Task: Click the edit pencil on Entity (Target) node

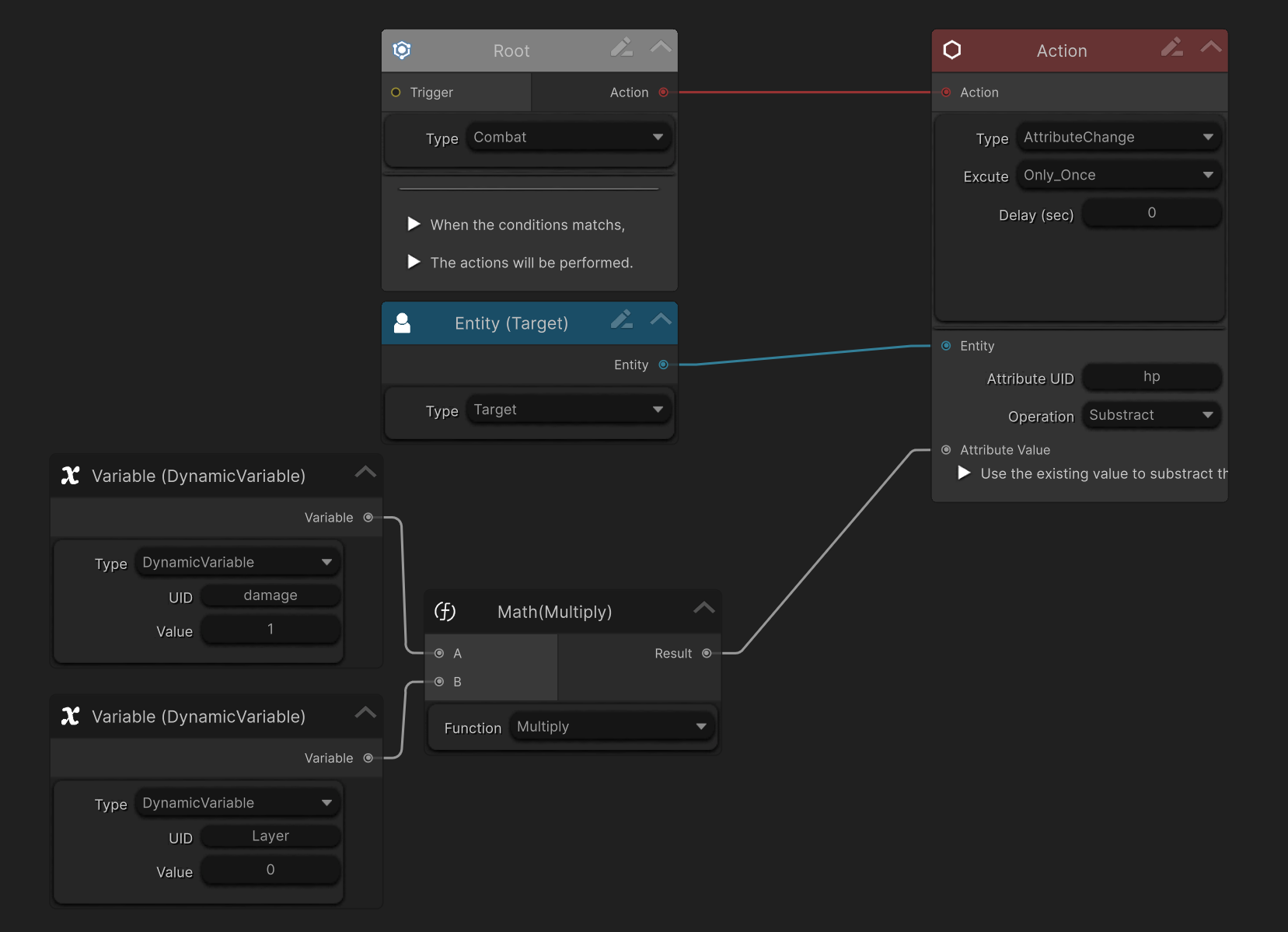Action: 621,320
